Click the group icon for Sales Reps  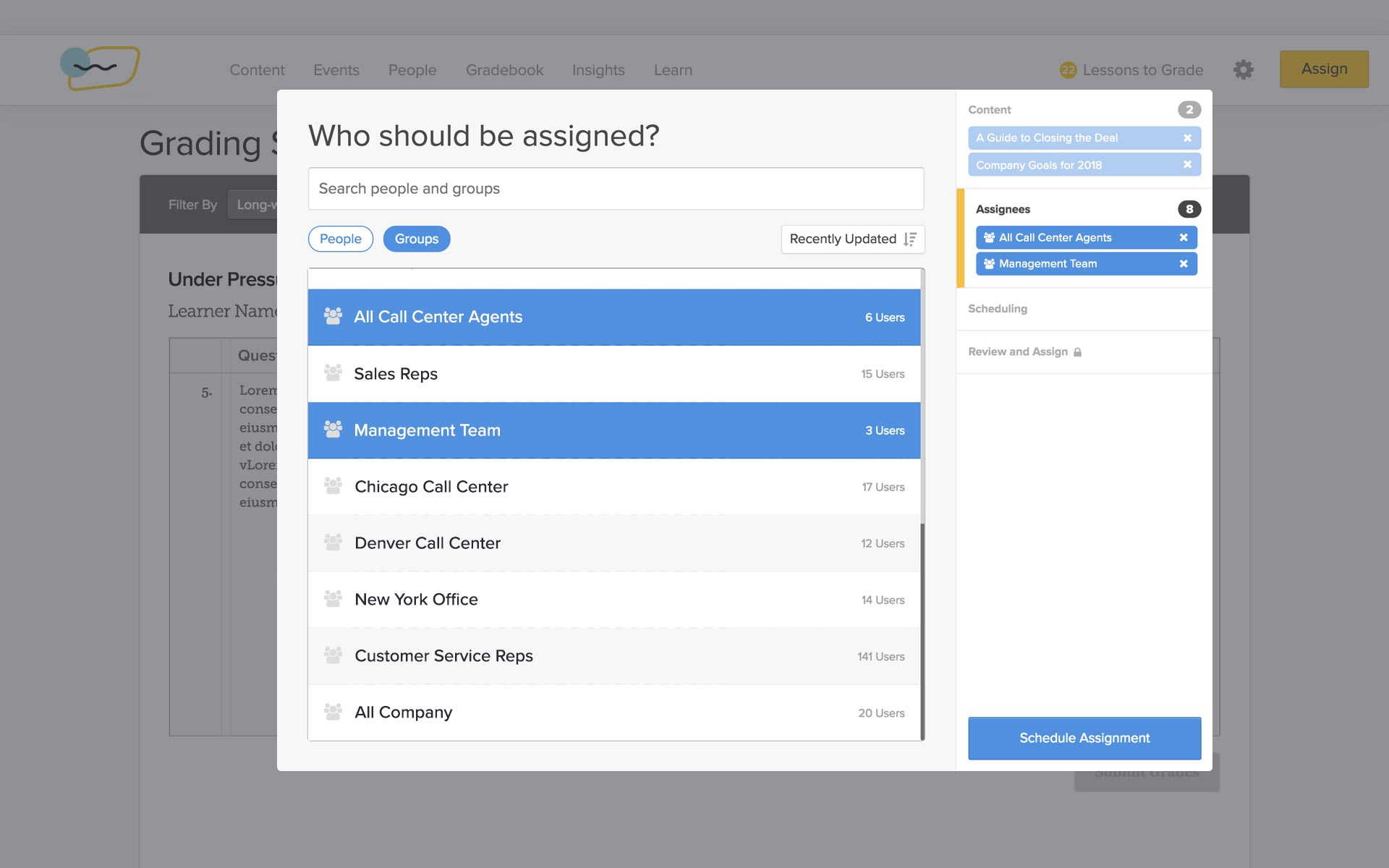333,373
